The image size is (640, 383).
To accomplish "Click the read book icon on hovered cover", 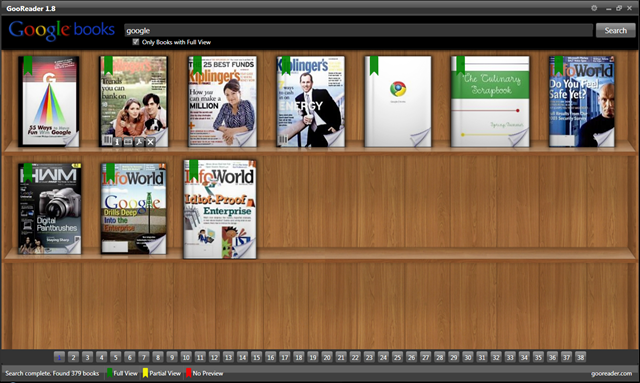I will [x=128, y=142].
